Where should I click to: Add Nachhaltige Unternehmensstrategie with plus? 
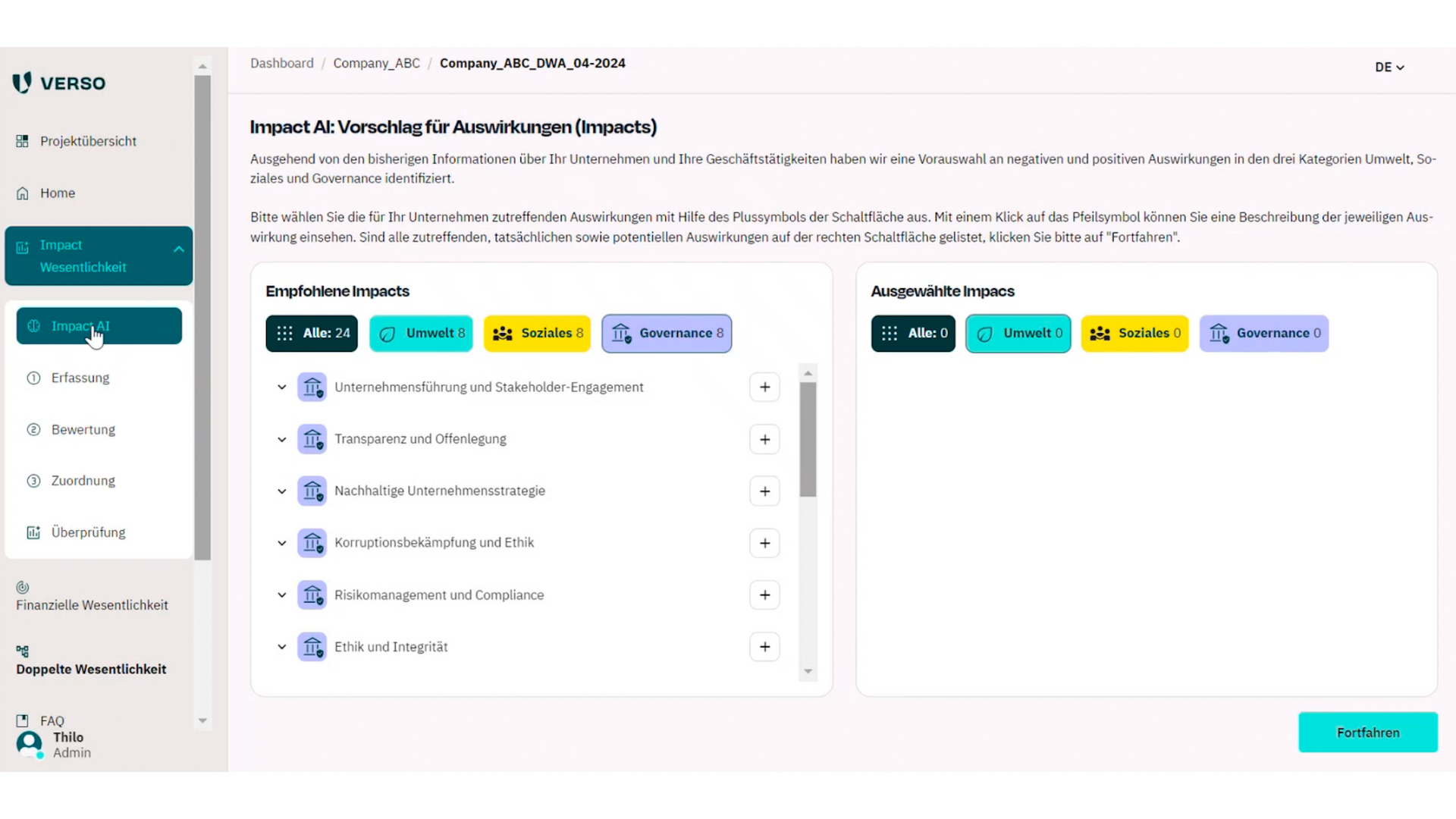pyautogui.click(x=764, y=491)
